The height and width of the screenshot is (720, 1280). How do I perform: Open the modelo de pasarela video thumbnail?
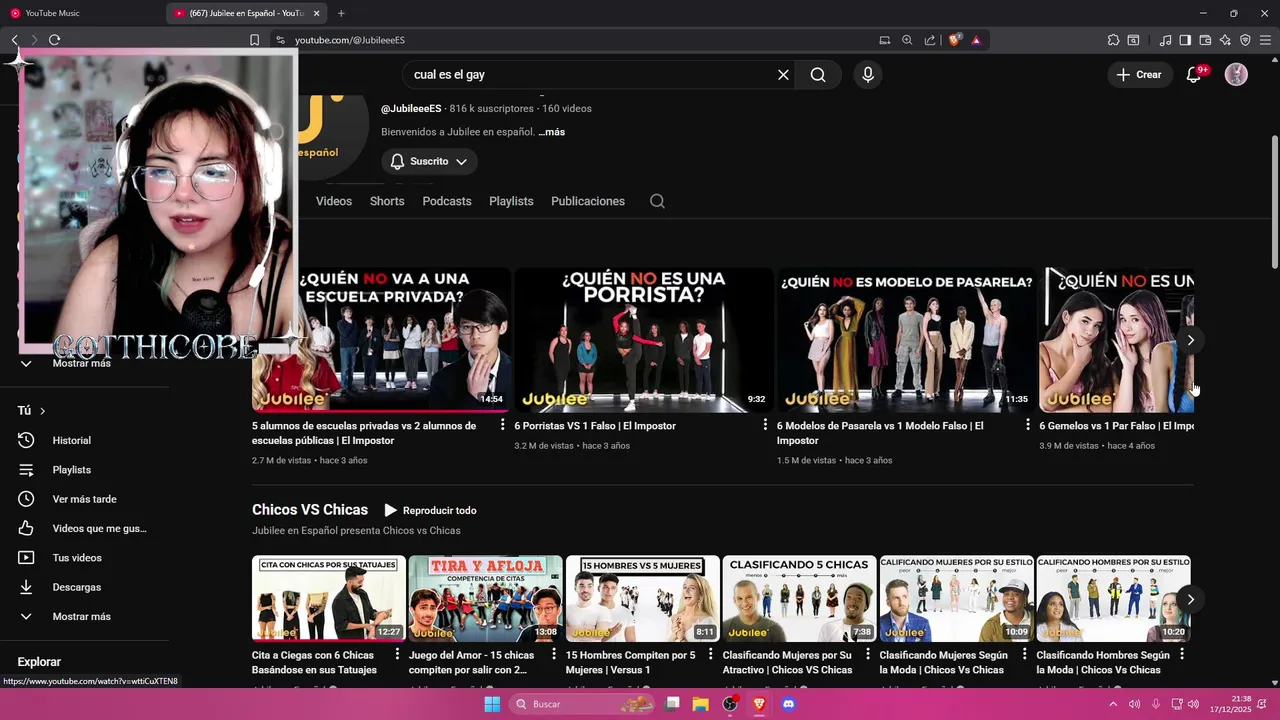[906, 340]
